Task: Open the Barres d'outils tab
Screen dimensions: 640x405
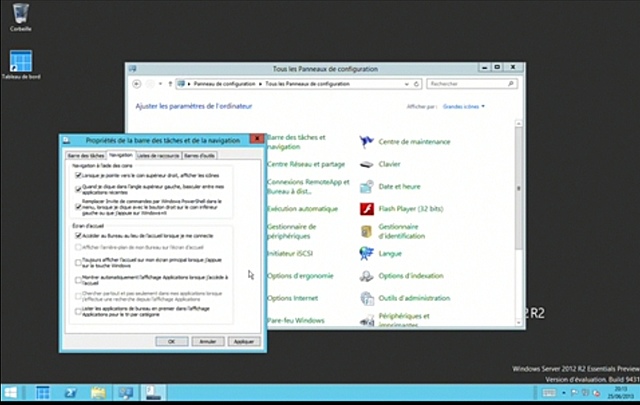Action: pyautogui.click(x=199, y=156)
